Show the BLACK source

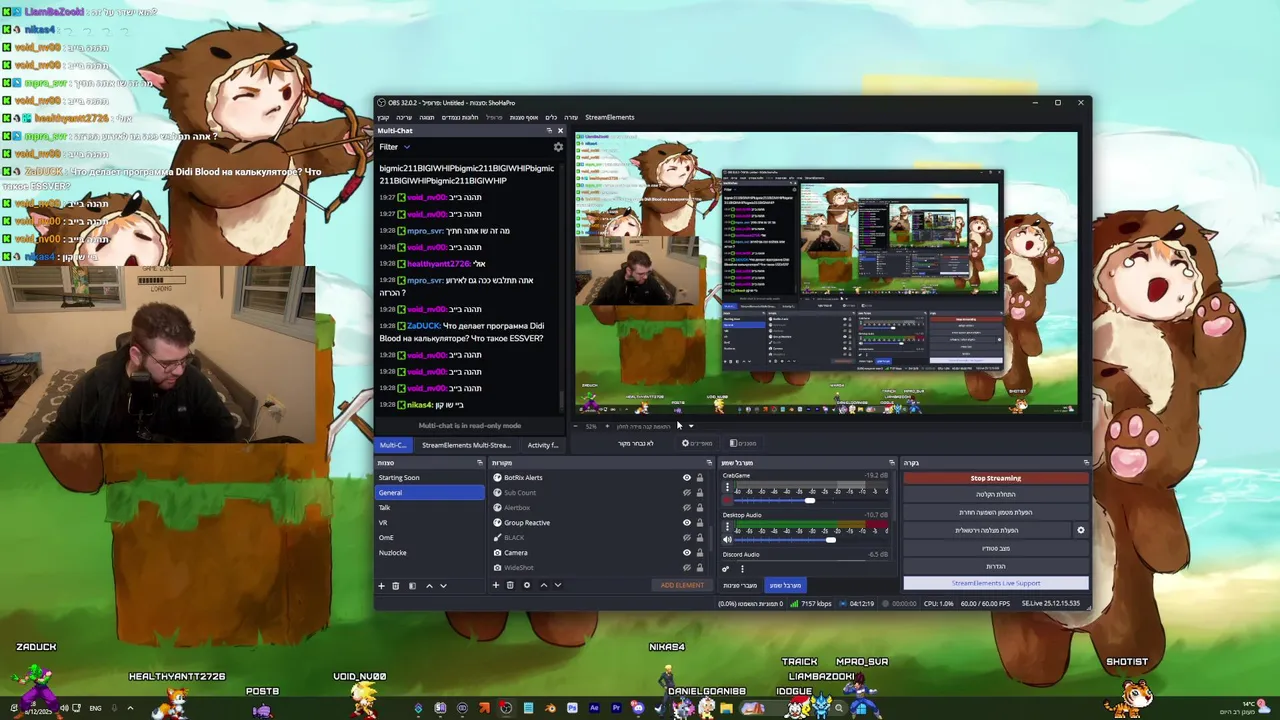coord(687,538)
